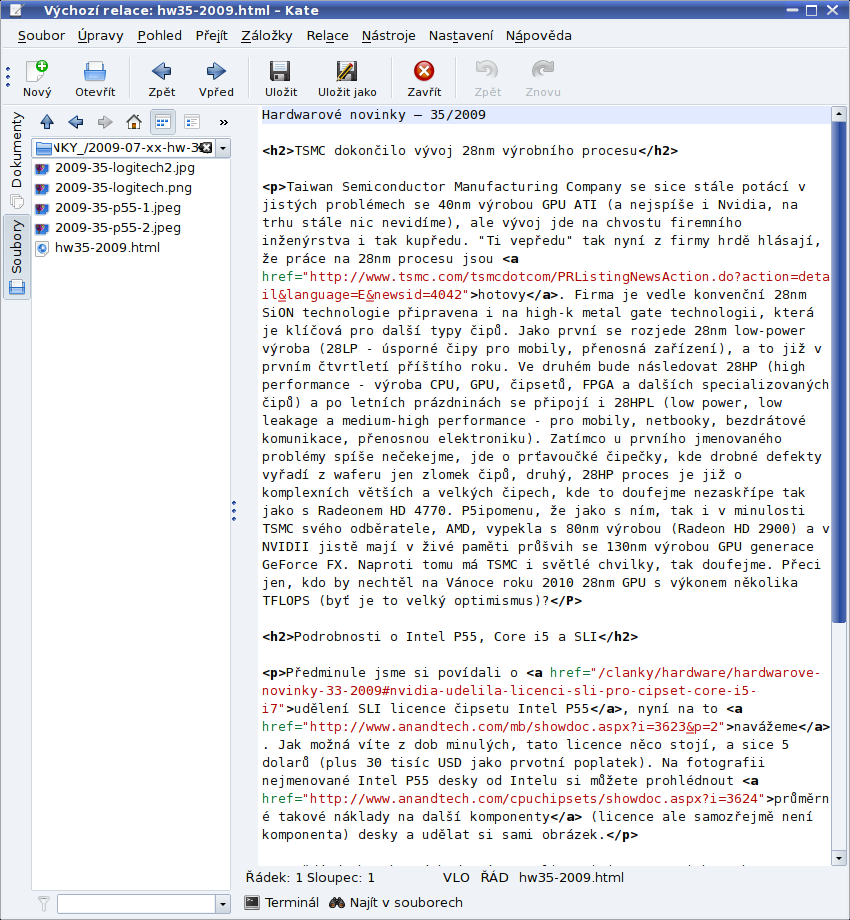Save the document with Uložit
The height and width of the screenshot is (920, 850).
280,78
